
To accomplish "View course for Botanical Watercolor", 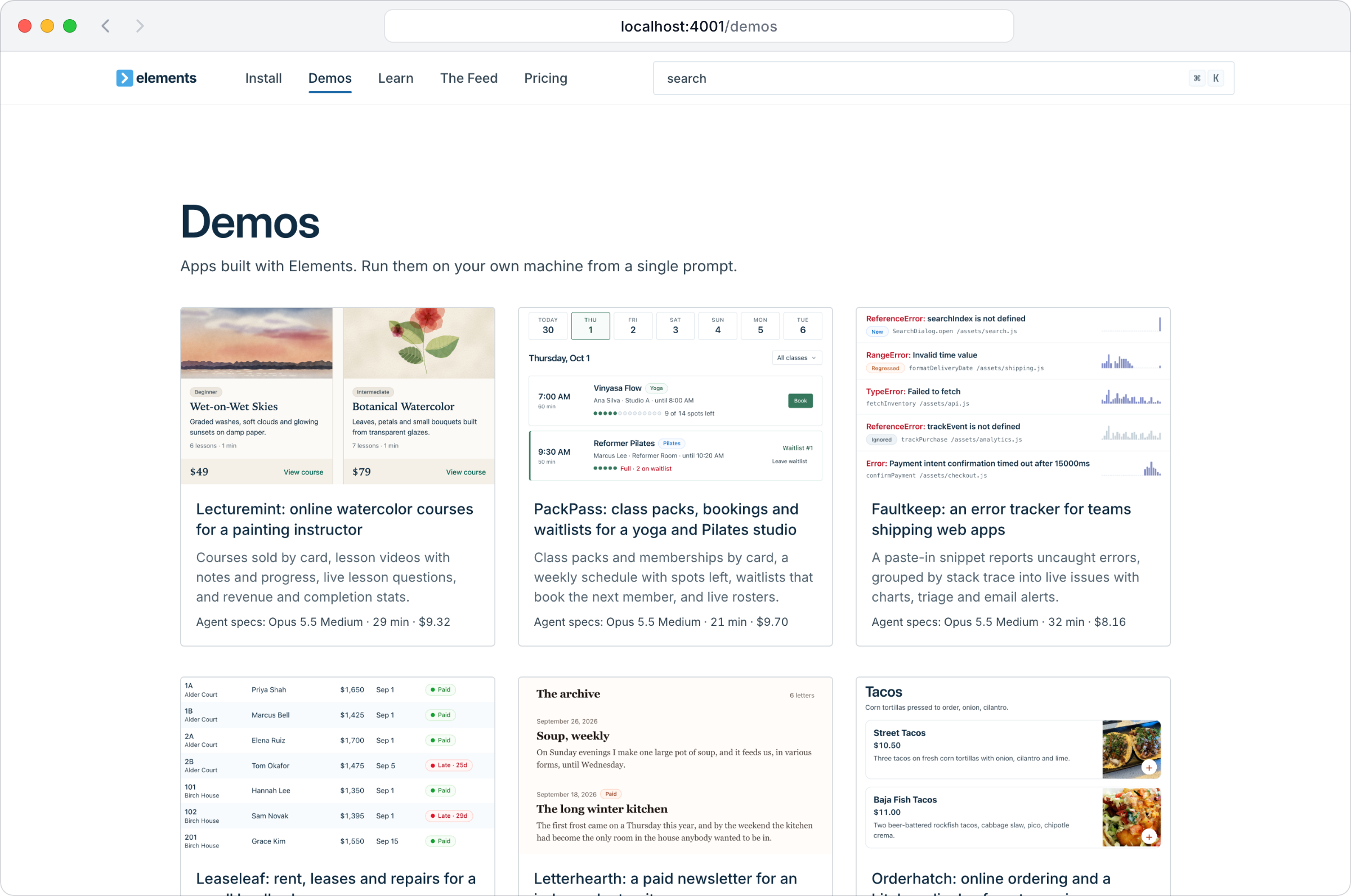I will point(466,472).
